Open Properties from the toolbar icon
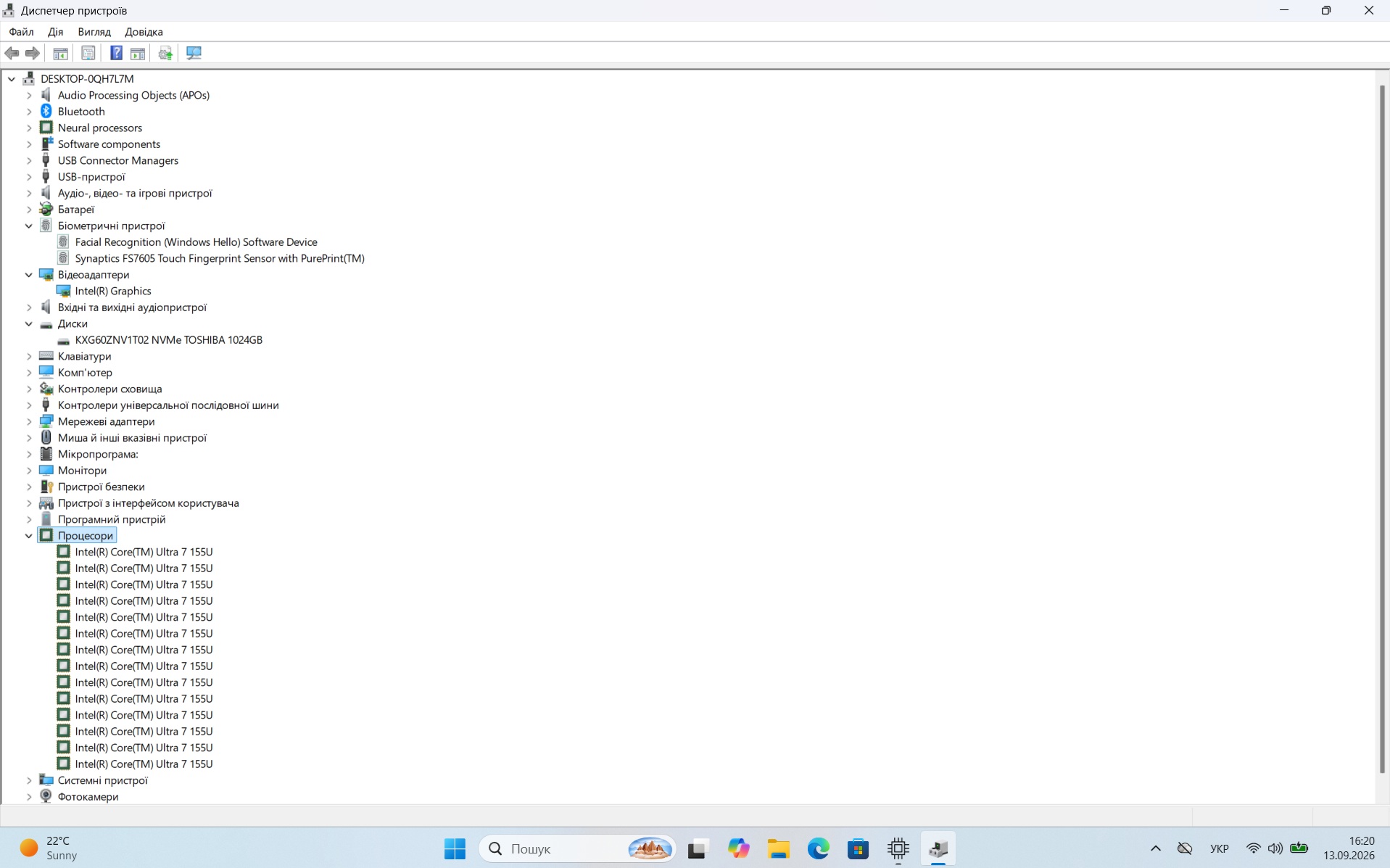1390x868 pixels. pyautogui.click(x=88, y=53)
